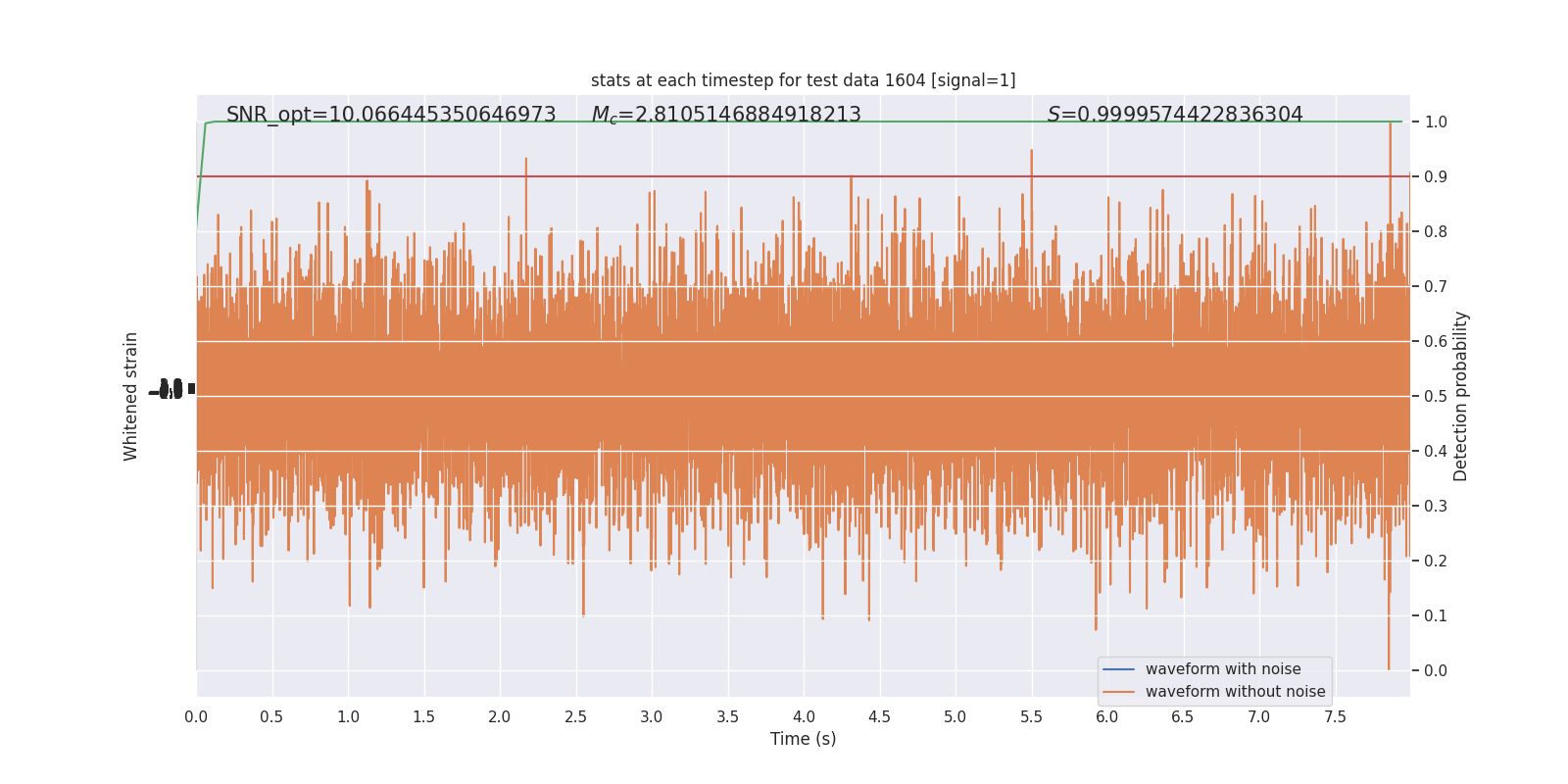Click the detection probability tick label 0.8

1436,231
